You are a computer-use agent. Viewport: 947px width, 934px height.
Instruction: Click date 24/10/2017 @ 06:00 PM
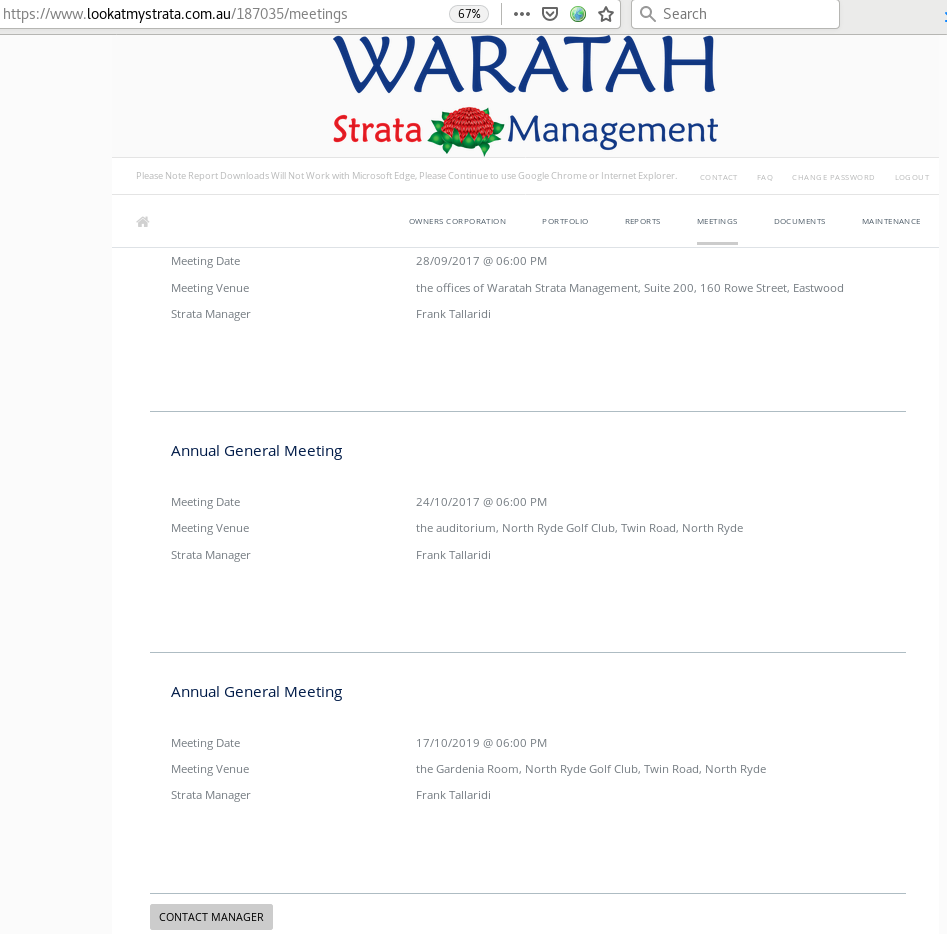tap(481, 502)
